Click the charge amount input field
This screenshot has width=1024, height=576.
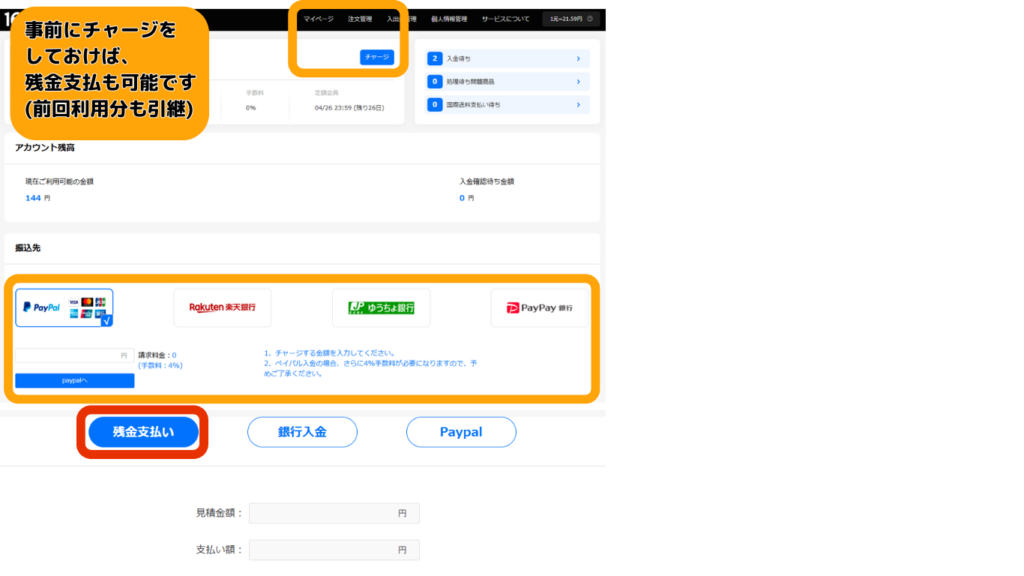68,355
